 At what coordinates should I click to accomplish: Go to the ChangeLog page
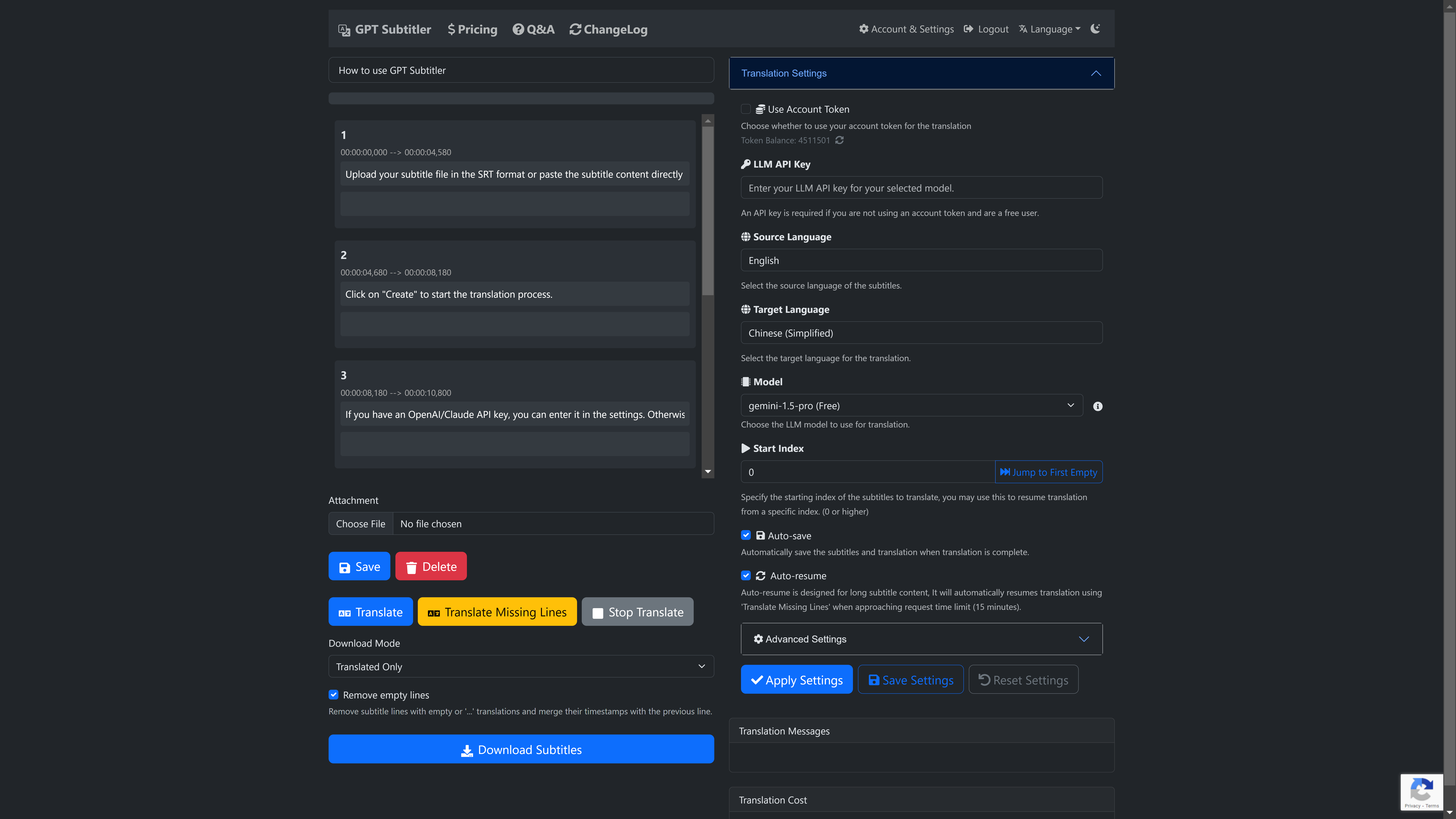(x=608, y=29)
